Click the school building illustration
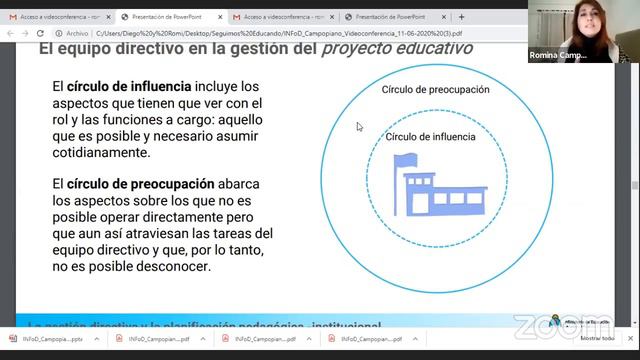640x360 pixels. [440, 185]
